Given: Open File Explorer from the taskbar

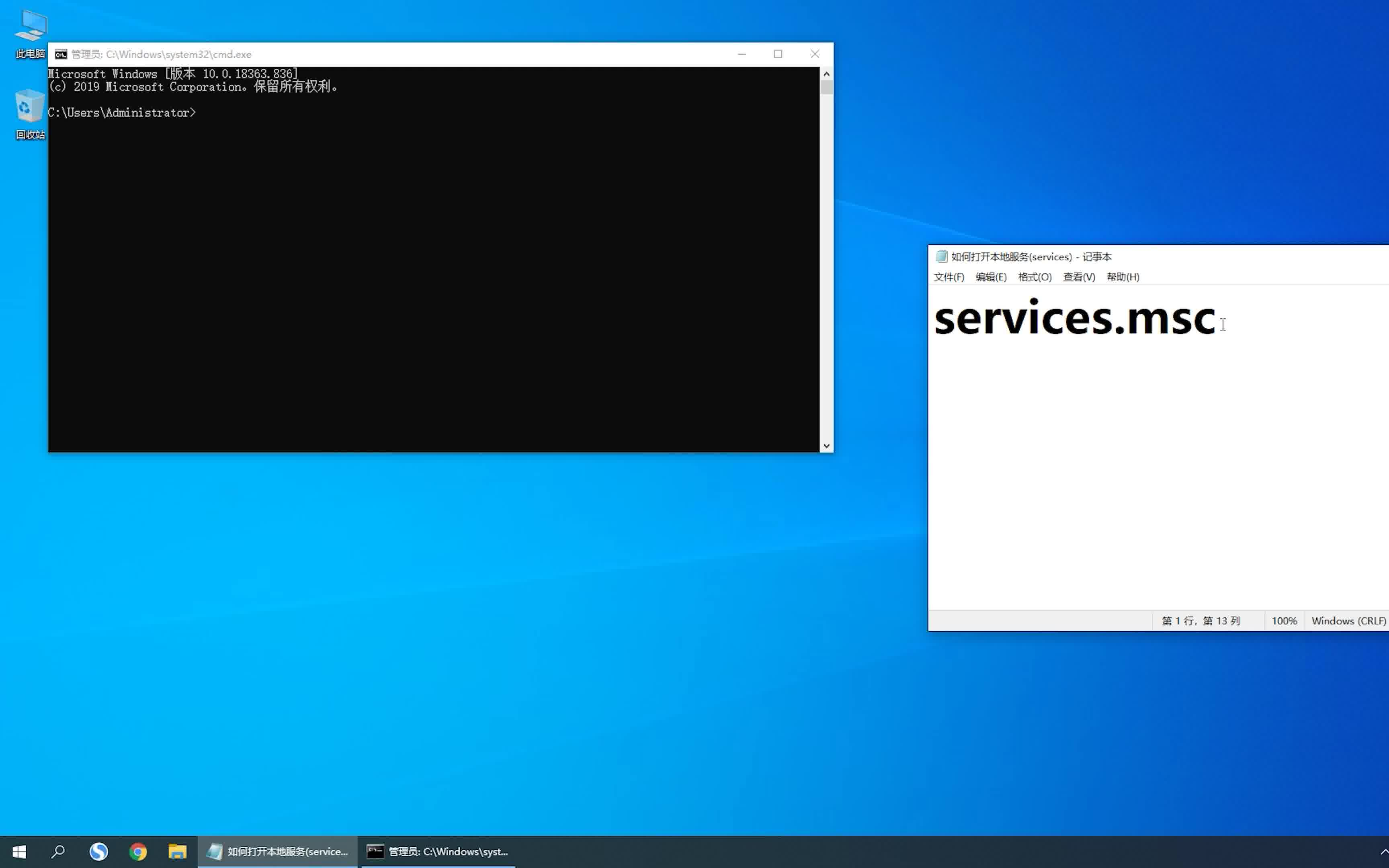Looking at the screenshot, I should [x=177, y=852].
